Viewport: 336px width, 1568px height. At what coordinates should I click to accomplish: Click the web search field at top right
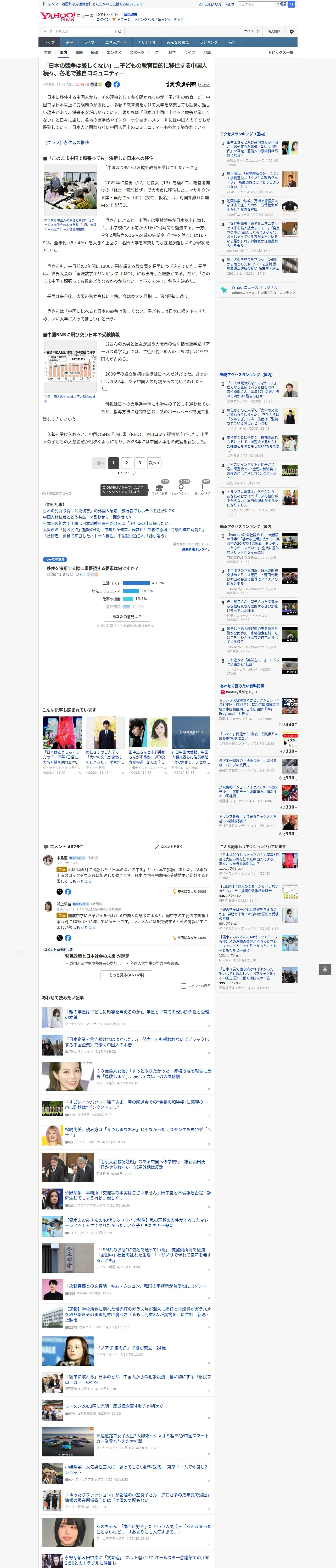[256, 4]
